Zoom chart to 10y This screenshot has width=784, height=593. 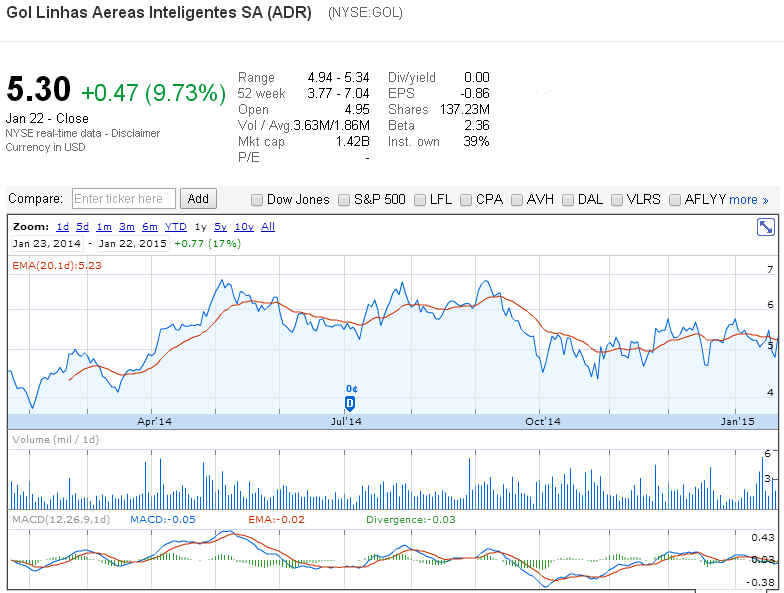click(244, 226)
